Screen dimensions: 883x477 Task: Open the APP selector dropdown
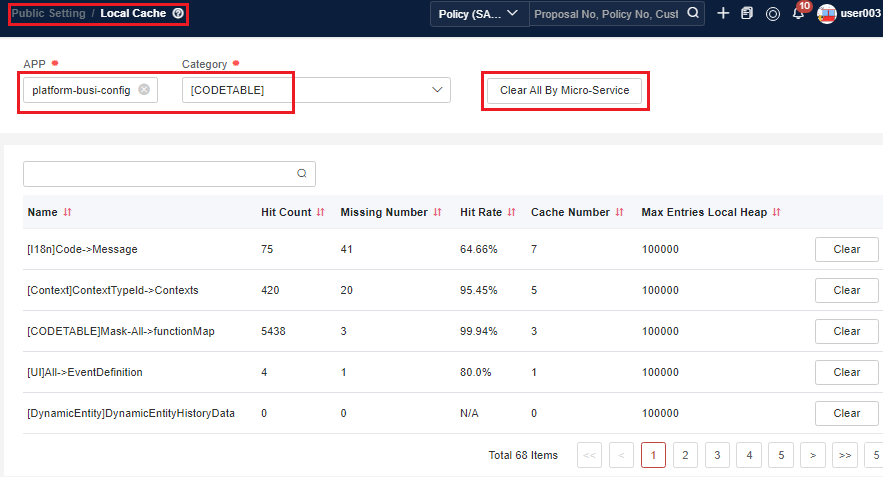tap(81, 90)
